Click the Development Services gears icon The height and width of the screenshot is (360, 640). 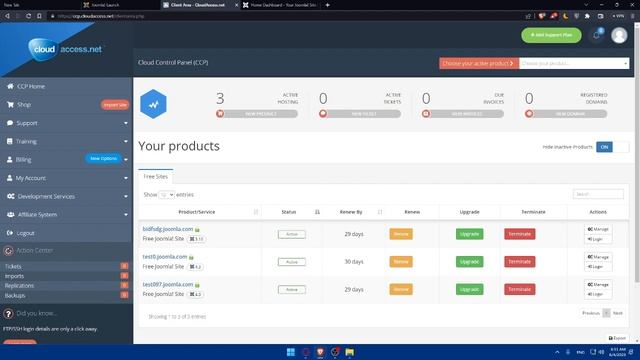tap(11, 196)
